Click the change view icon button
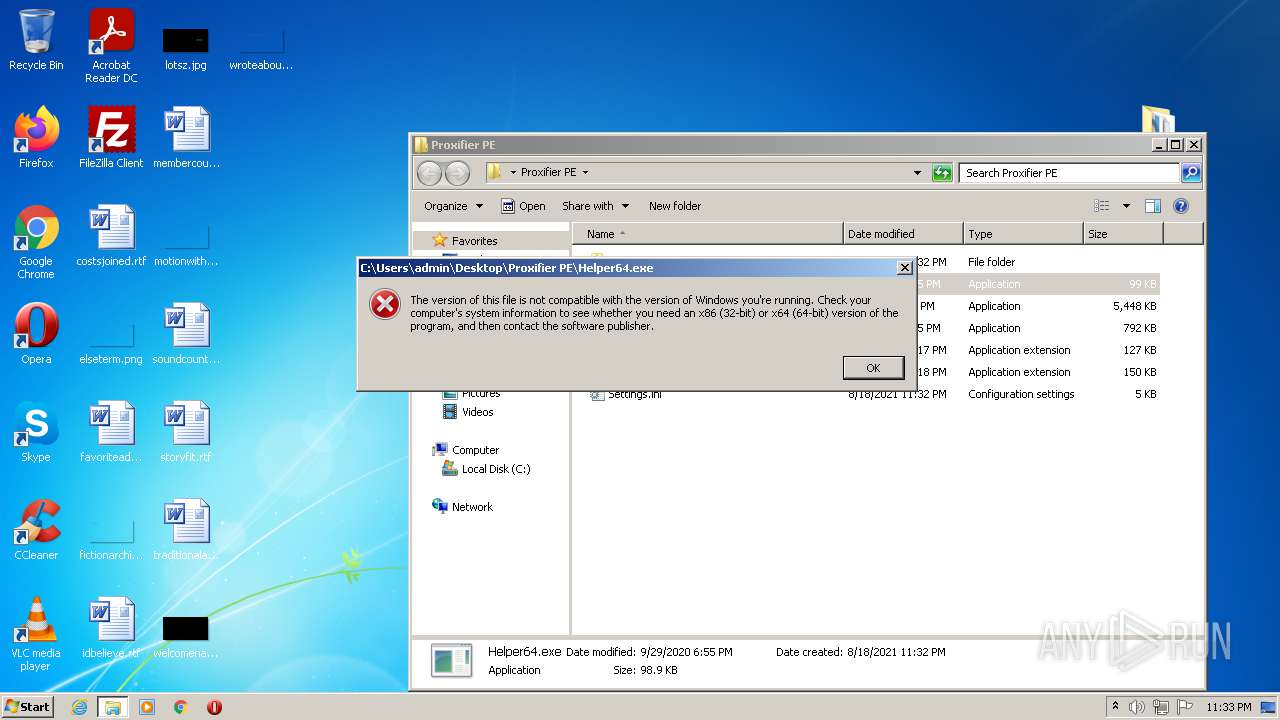The width and height of the screenshot is (1280, 720). pyautogui.click(x=1102, y=206)
